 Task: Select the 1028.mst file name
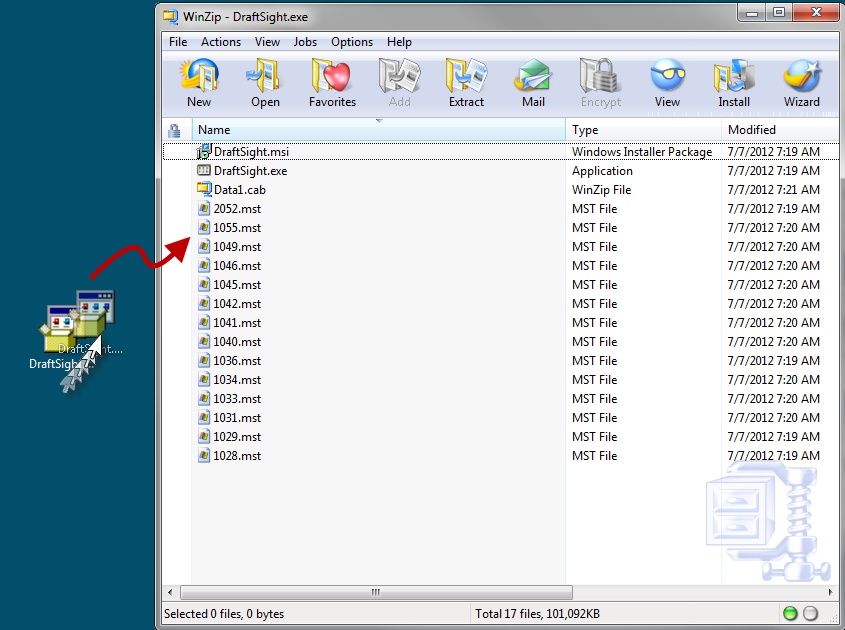tap(237, 456)
